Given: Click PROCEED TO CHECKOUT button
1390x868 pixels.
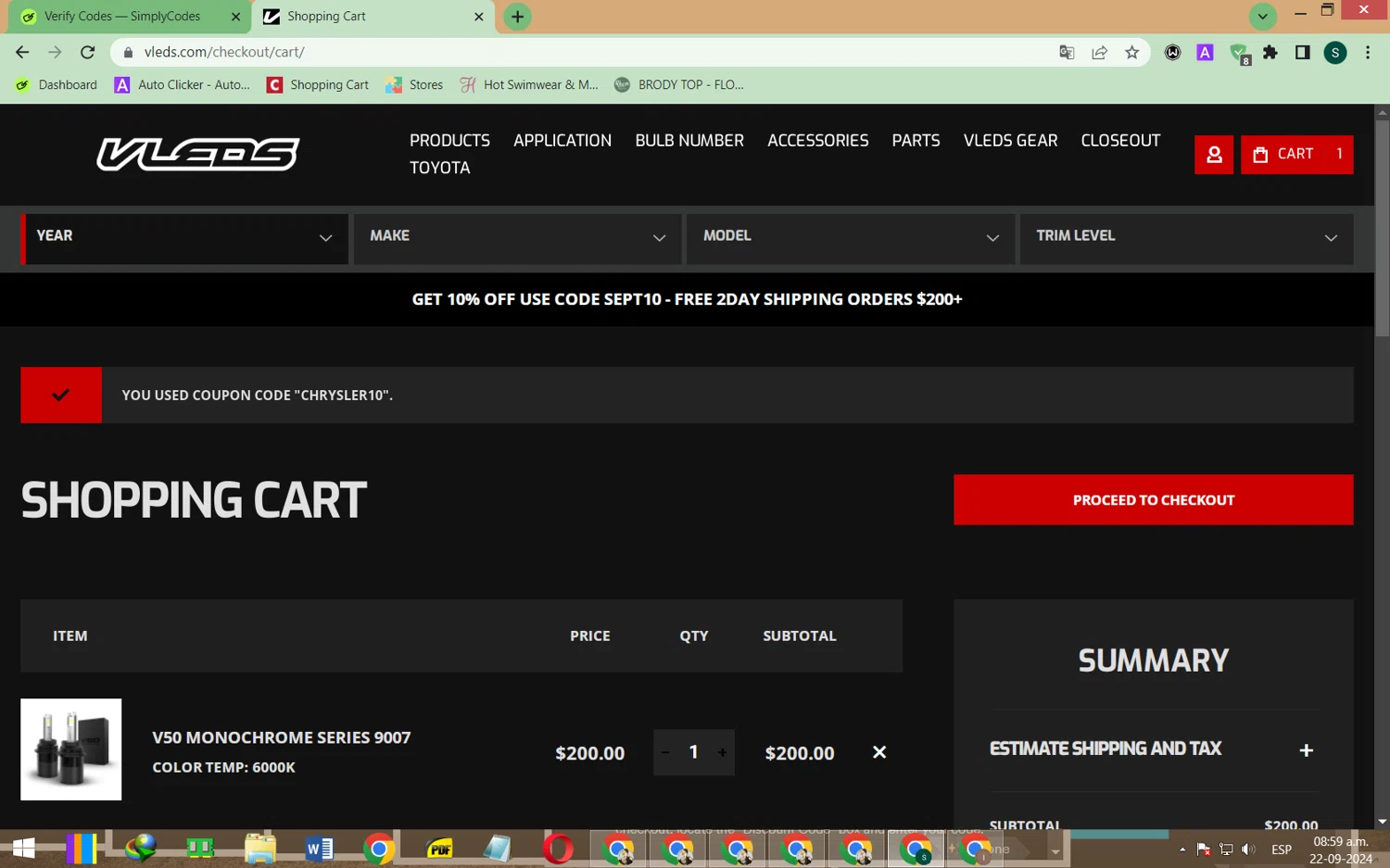Looking at the screenshot, I should 1153,500.
